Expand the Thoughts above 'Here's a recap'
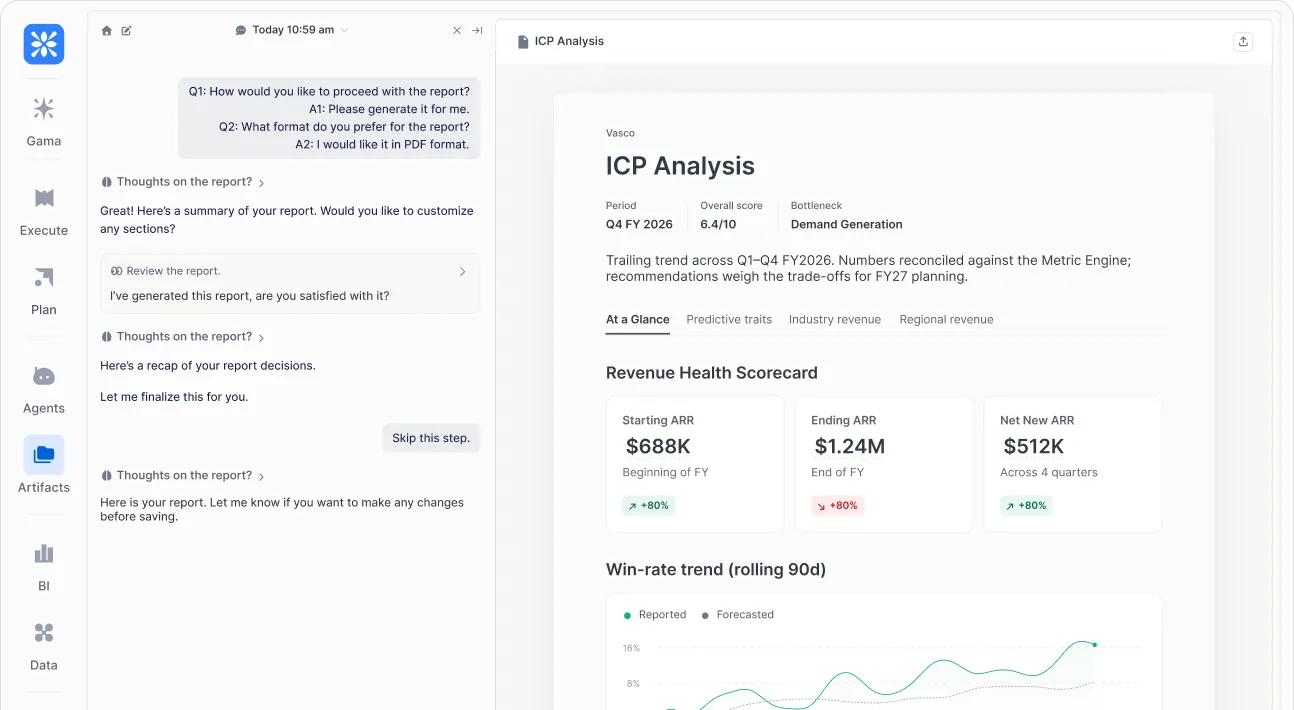The image size is (1294, 710). (x=183, y=337)
